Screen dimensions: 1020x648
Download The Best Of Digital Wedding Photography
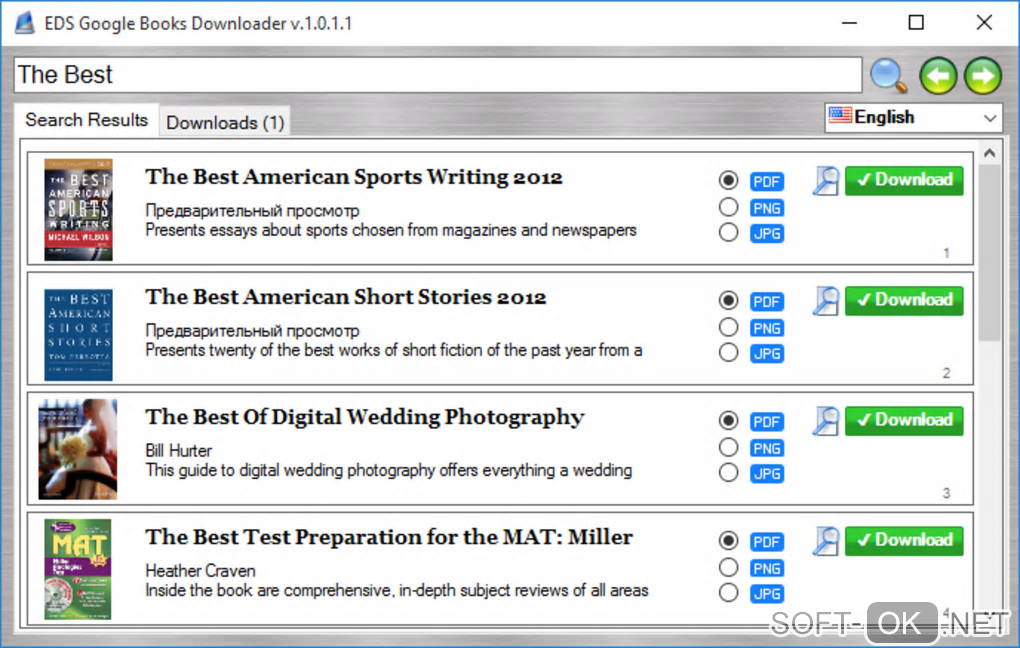pyautogui.click(x=904, y=421)
